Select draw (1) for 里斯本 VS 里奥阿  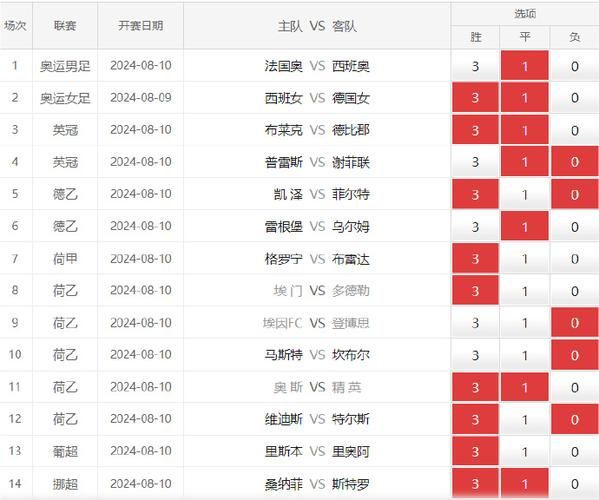(525, 452)
